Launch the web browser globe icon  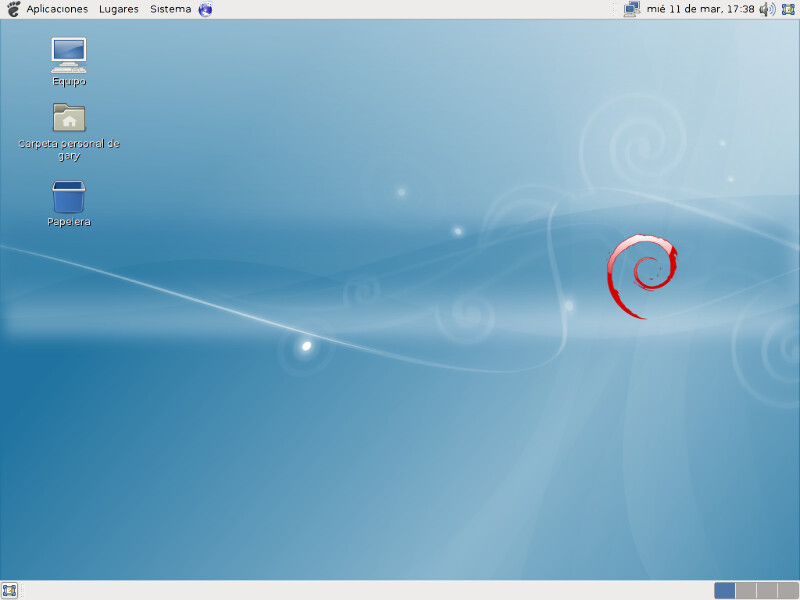pos(205,9)
